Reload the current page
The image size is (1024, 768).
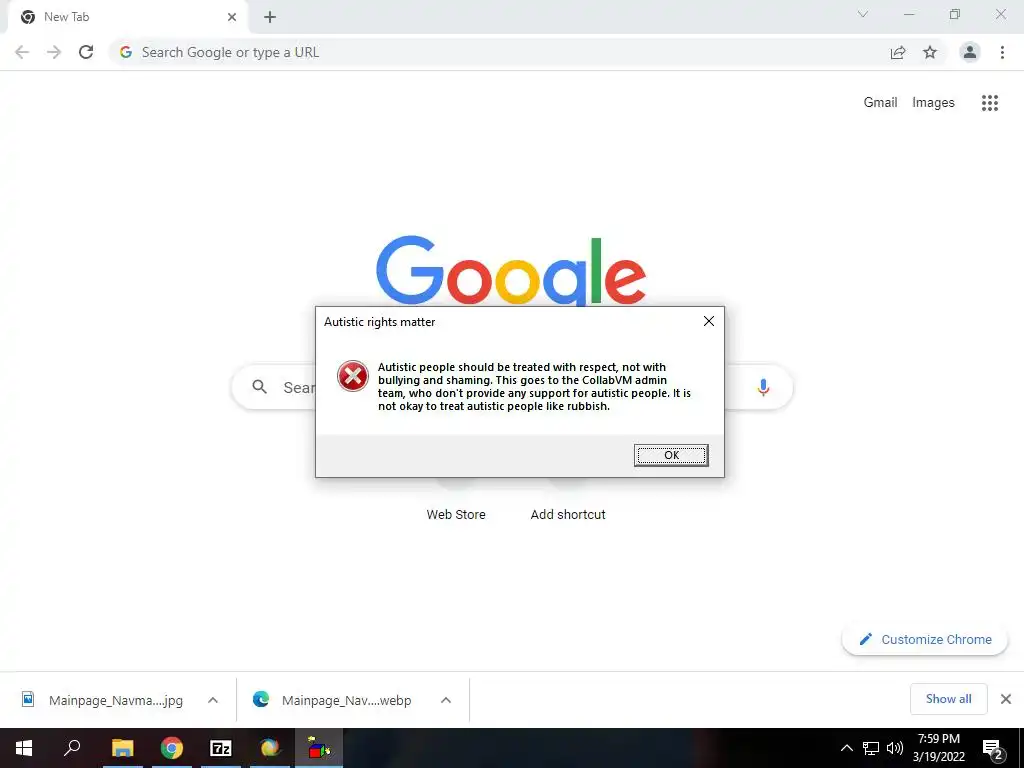86,52
